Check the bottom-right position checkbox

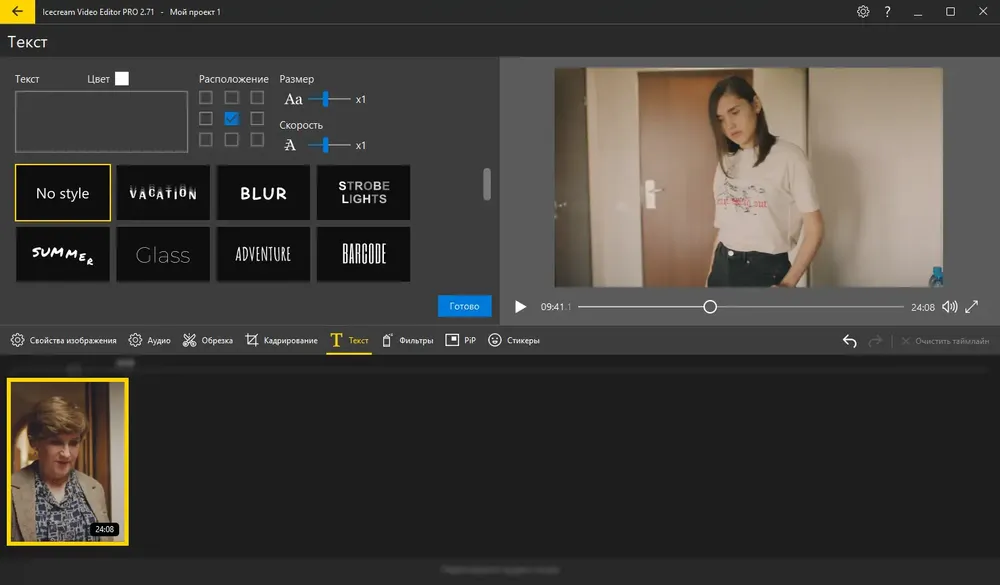click(x=257, y=139)
